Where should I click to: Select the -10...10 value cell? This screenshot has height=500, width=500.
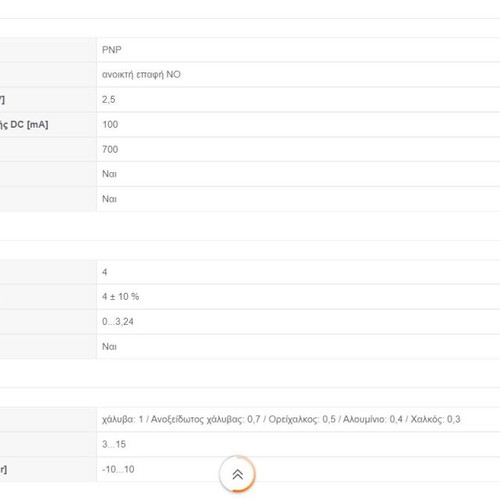pyautogui.click(x=298, y=469)
